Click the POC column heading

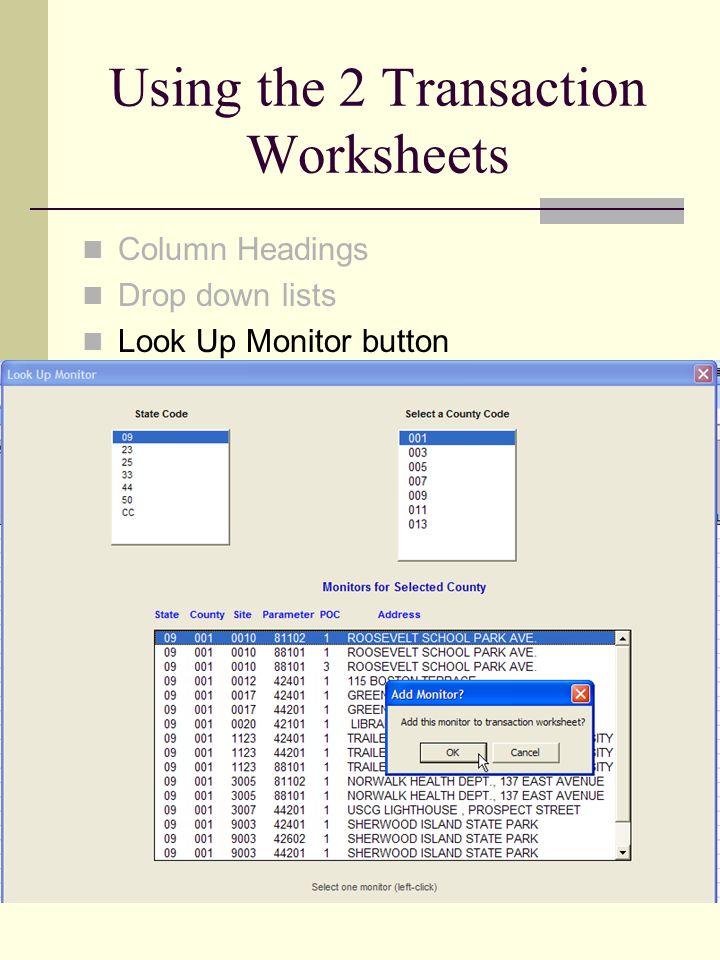point(329,614)
